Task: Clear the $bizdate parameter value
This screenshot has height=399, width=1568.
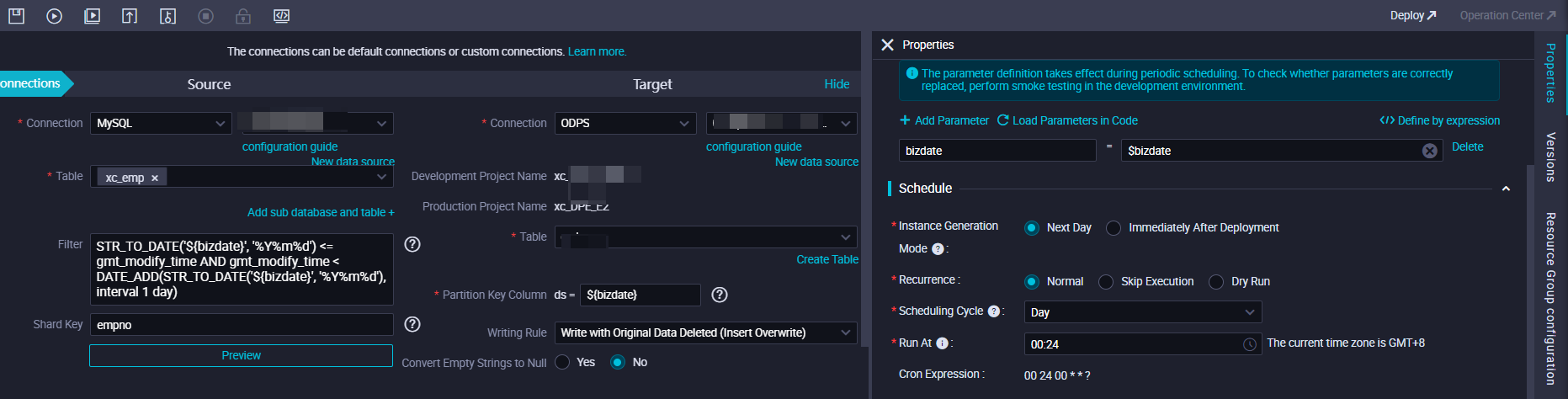Action: [x=1429, y=151]
